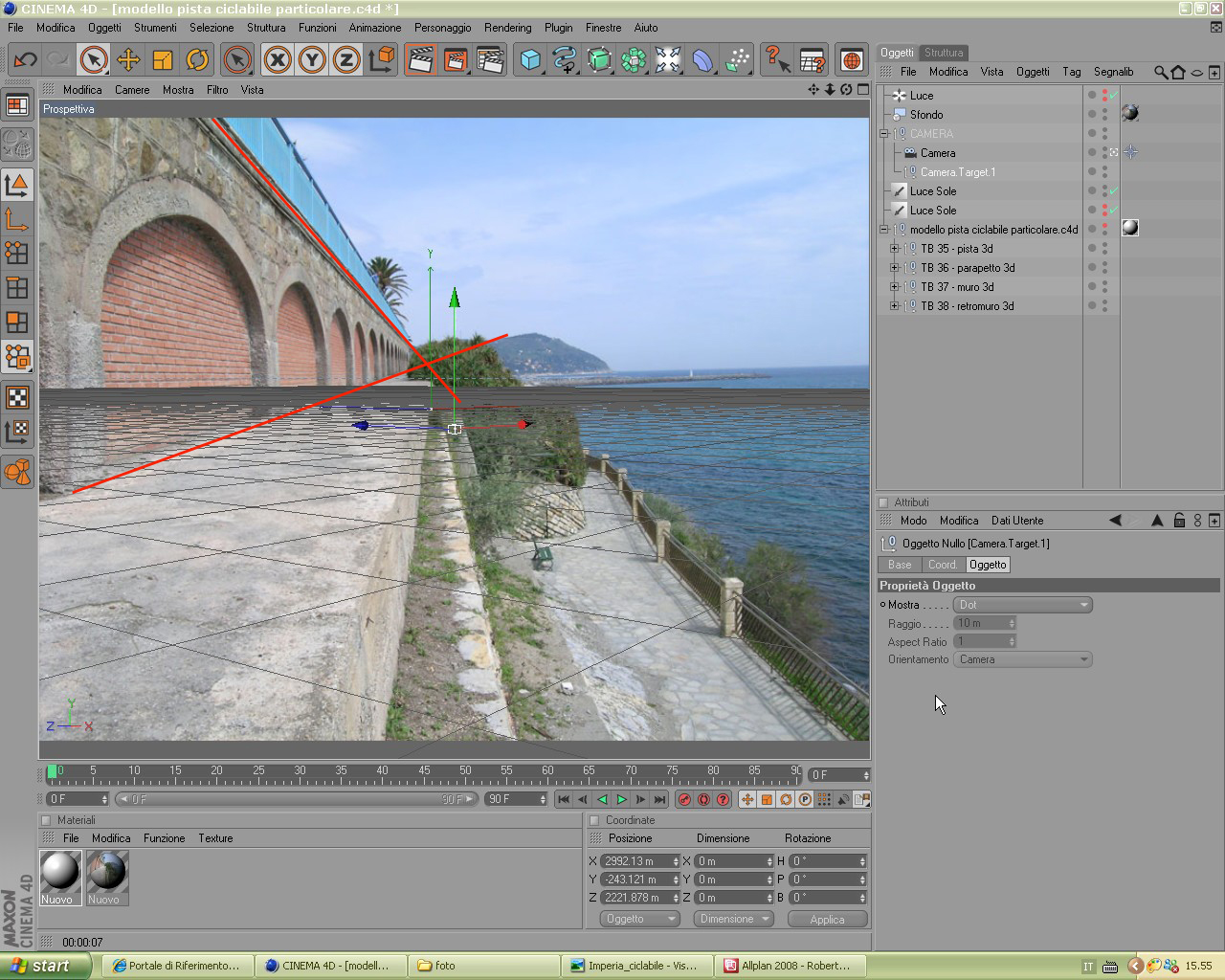Click the Applica button
Screen dimensions: 1225x980
(827, 919)
